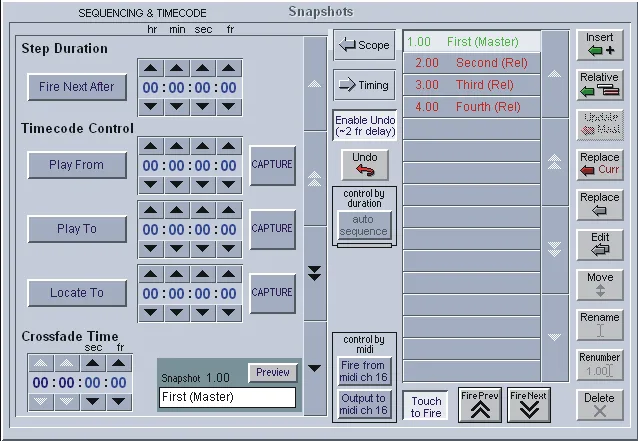The image size is (638, 441).
Task: Capture timecode for Play From
Action: (272, 165)
